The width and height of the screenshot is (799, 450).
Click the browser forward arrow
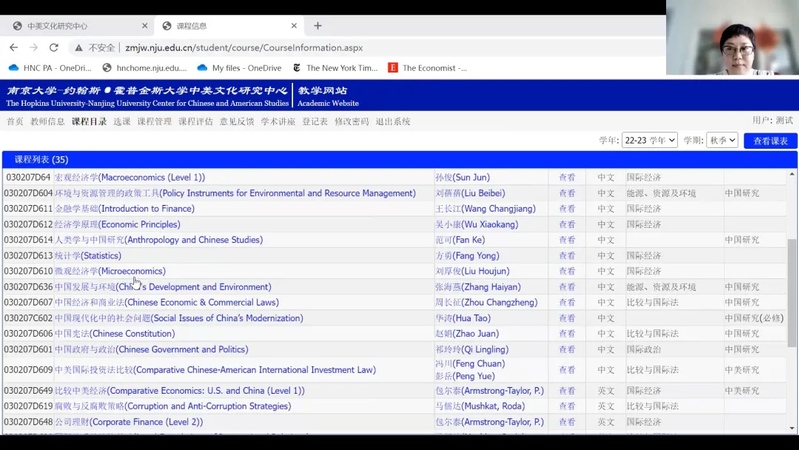click(34, 47)
